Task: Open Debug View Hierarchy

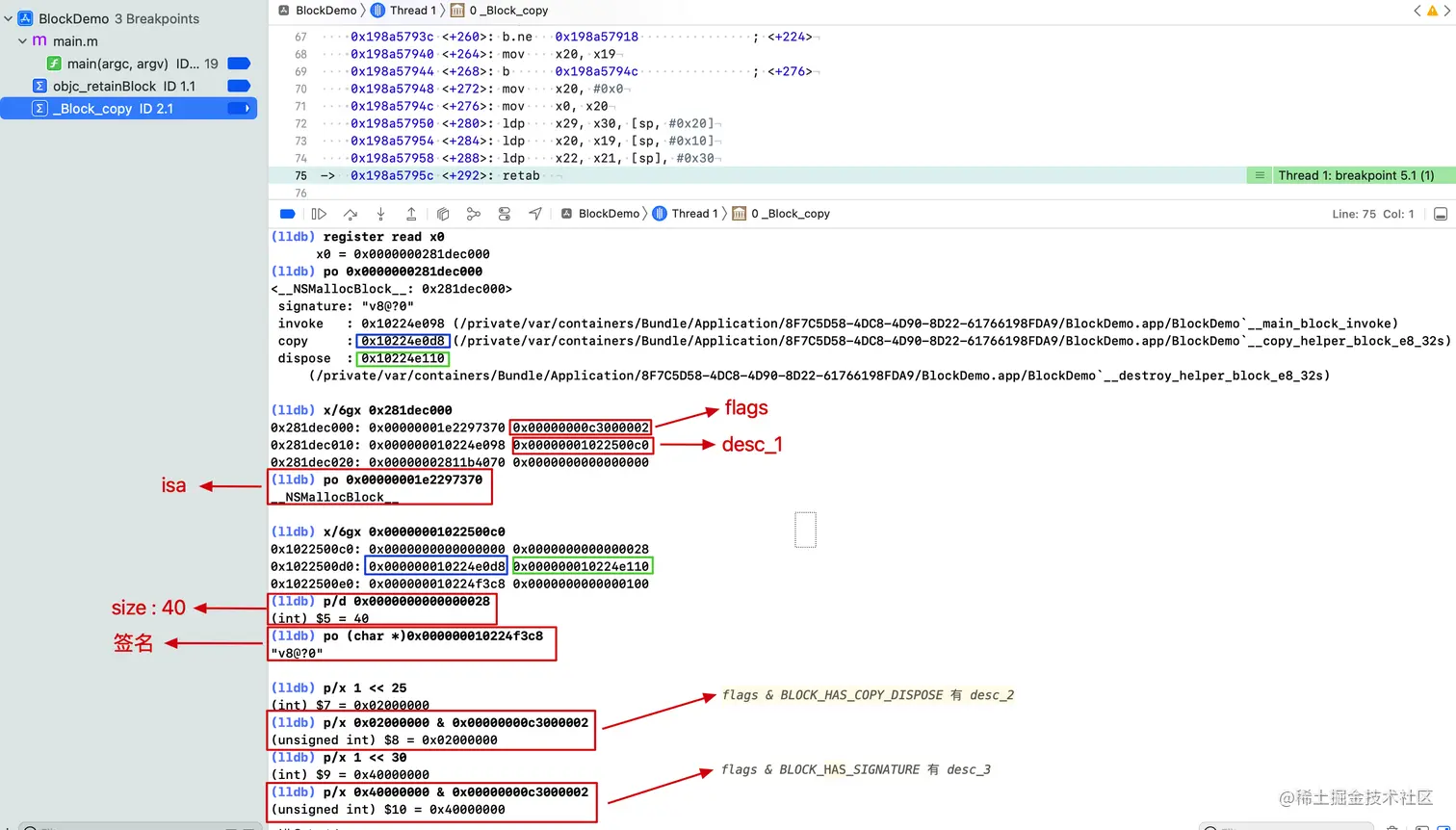Action: coord(443,214)
